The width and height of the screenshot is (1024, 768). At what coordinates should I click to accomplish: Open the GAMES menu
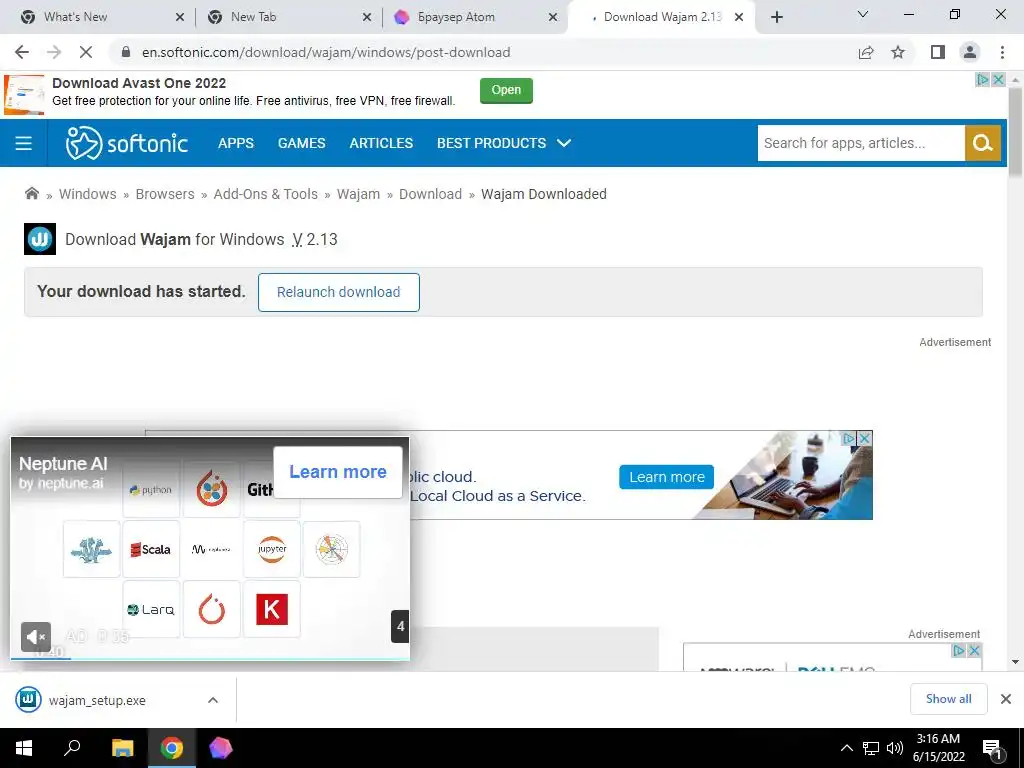point(301,143)
